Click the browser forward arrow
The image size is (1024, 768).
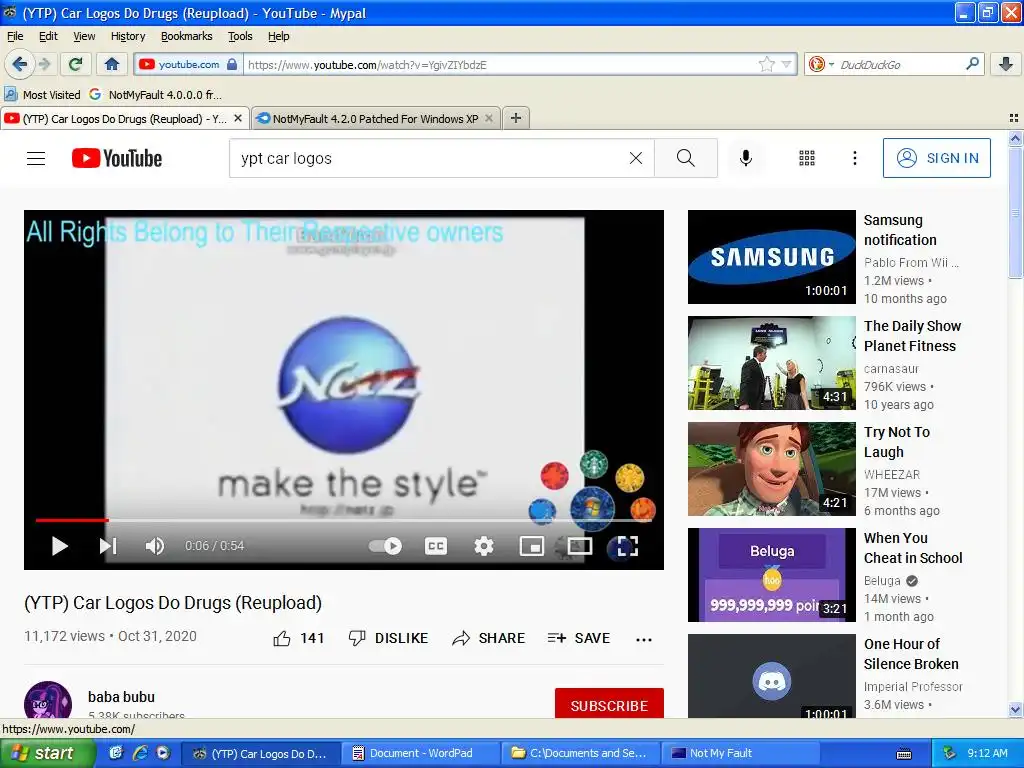point(44,64)
